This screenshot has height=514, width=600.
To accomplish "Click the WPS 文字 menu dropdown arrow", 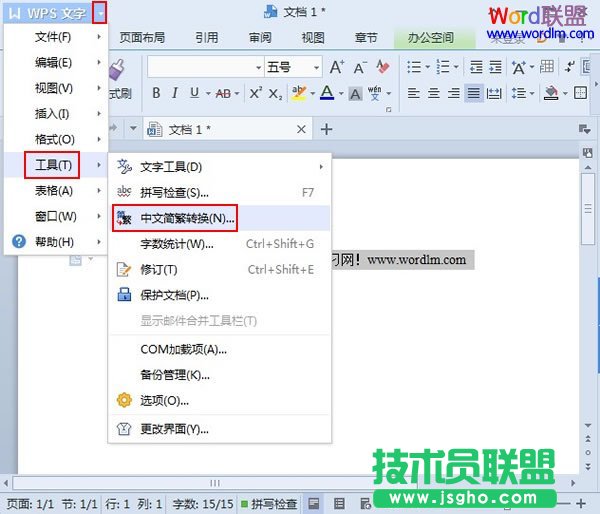I will tap(100, 13).
